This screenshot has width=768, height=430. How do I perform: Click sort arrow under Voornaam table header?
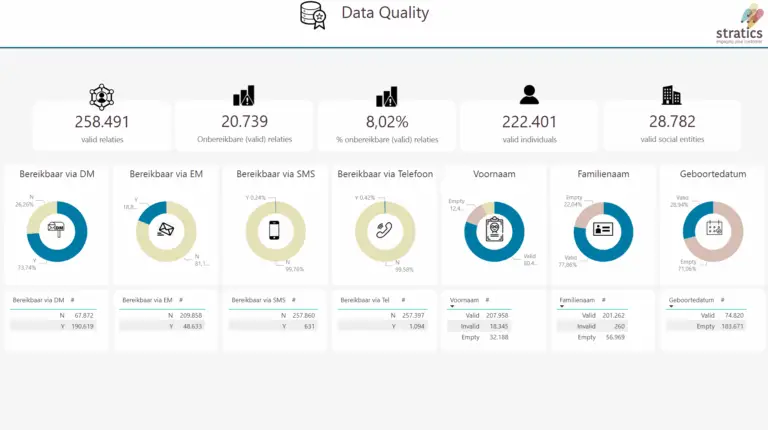coord(453,307)
